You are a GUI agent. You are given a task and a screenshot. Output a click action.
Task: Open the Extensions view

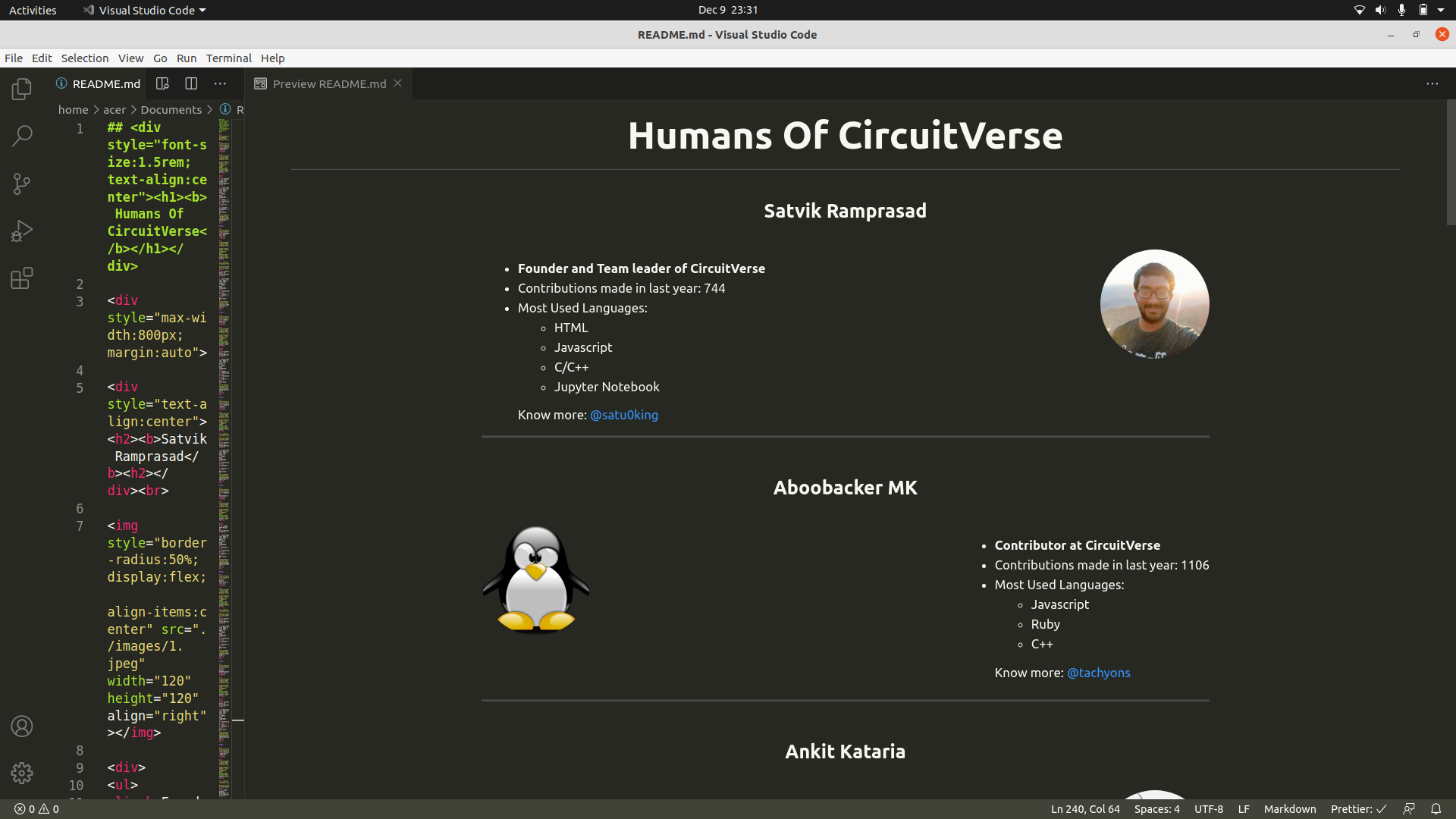tap(21, 278)
